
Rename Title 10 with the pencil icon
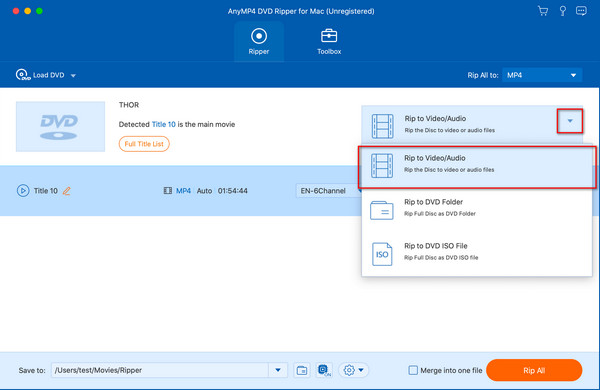point(67,191)
